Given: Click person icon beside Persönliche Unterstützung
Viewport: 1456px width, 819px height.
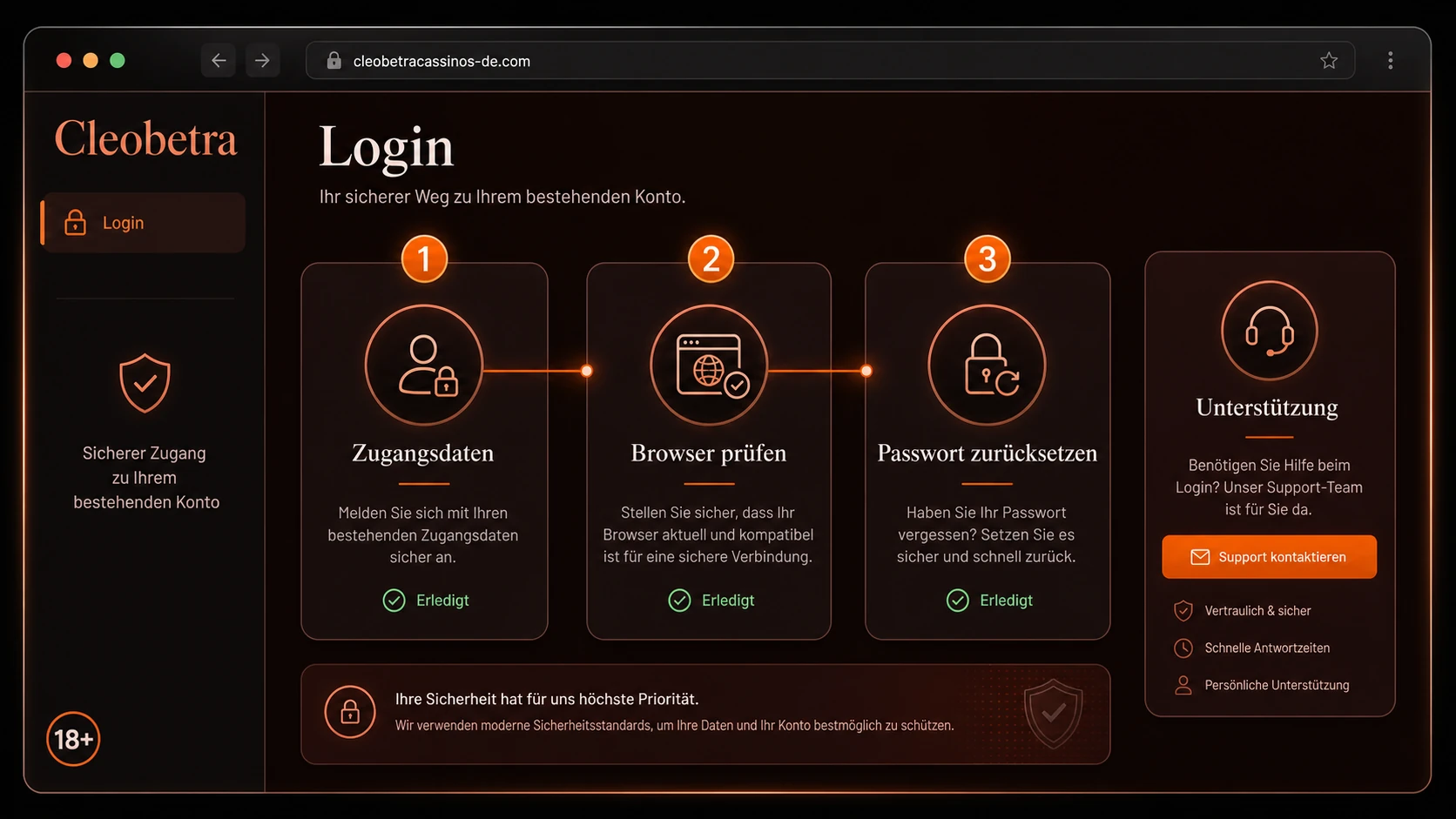Looking at the screenshot, I should [1183, 686].
